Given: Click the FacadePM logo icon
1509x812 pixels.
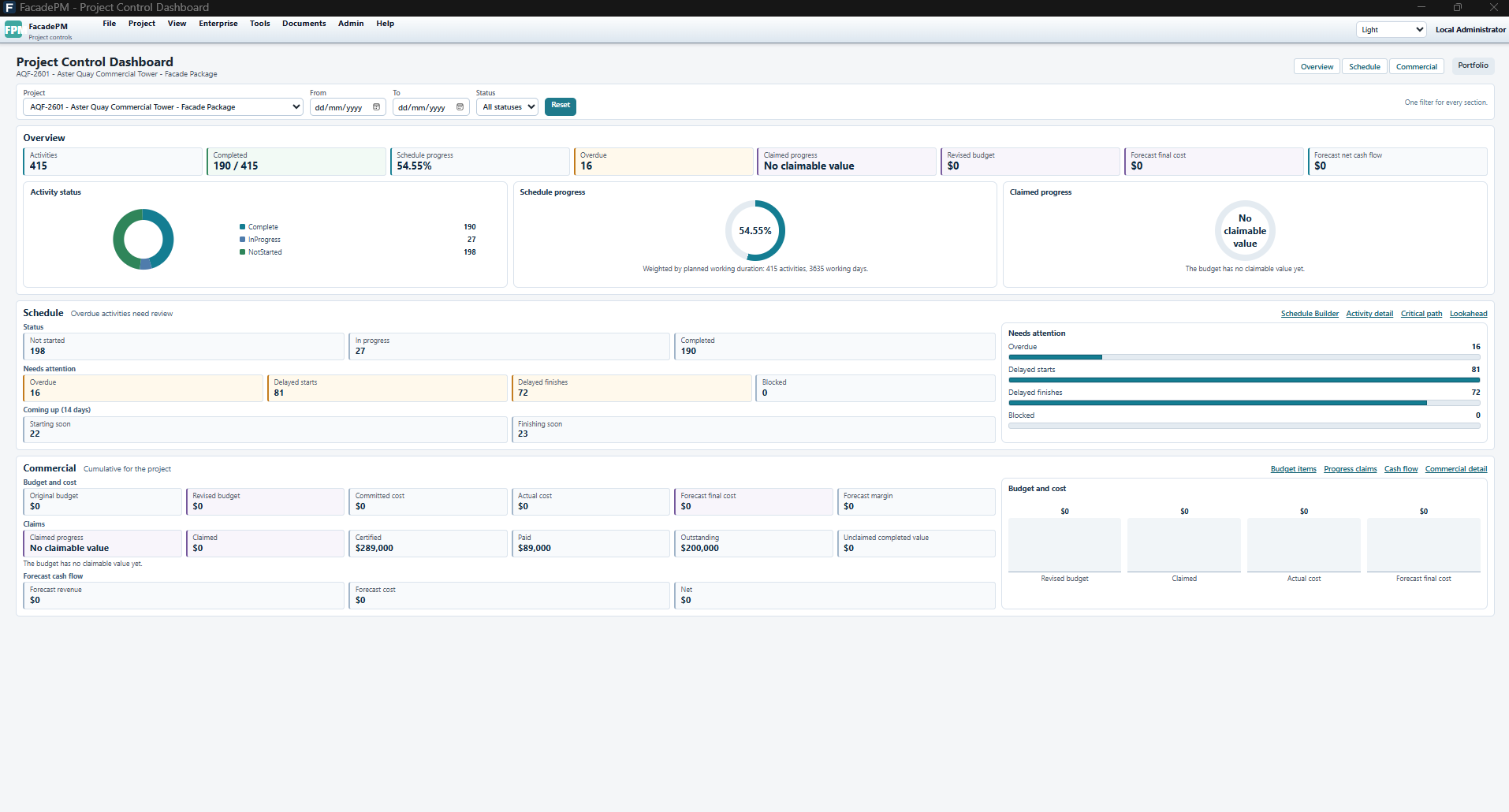Looking at the screenshot, I should 13,30.
